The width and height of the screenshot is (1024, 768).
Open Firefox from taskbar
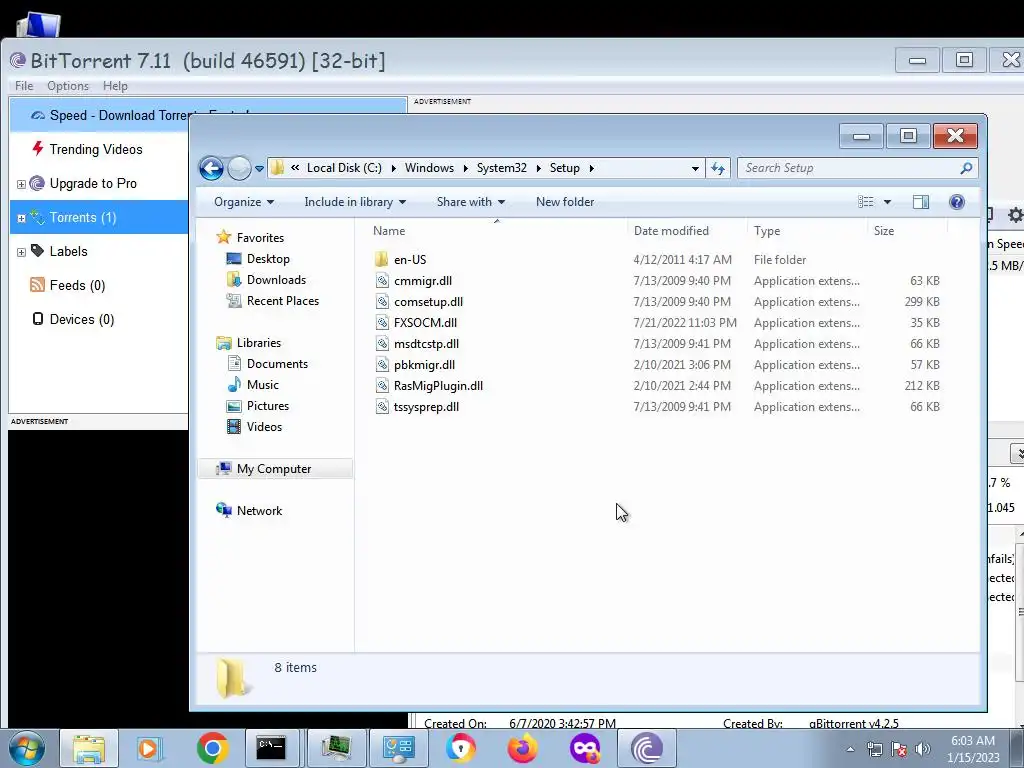pyautogui.click(x=522, y=748)
